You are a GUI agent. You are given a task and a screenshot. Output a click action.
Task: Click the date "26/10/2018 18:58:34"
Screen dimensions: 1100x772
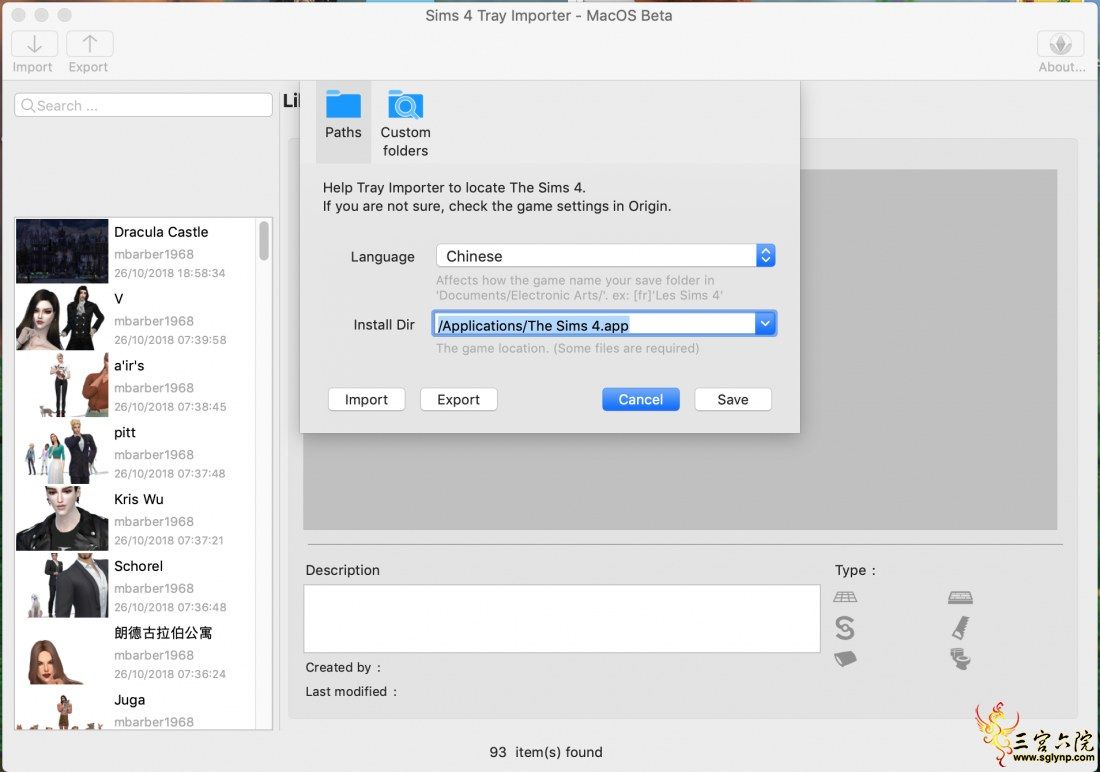click(170, 273)
